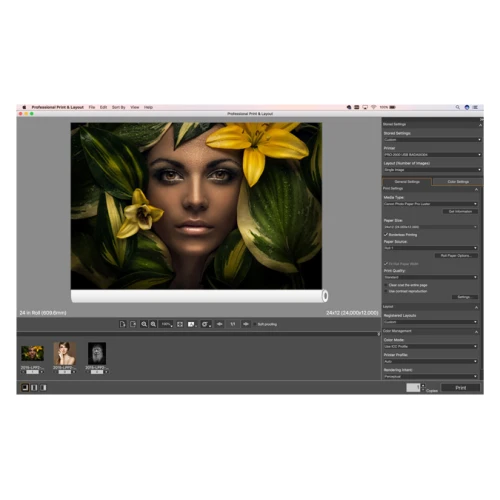Increase copies for the second thumbnail
The width and height of the screenshot is (500, 500).
click(74, 372)
